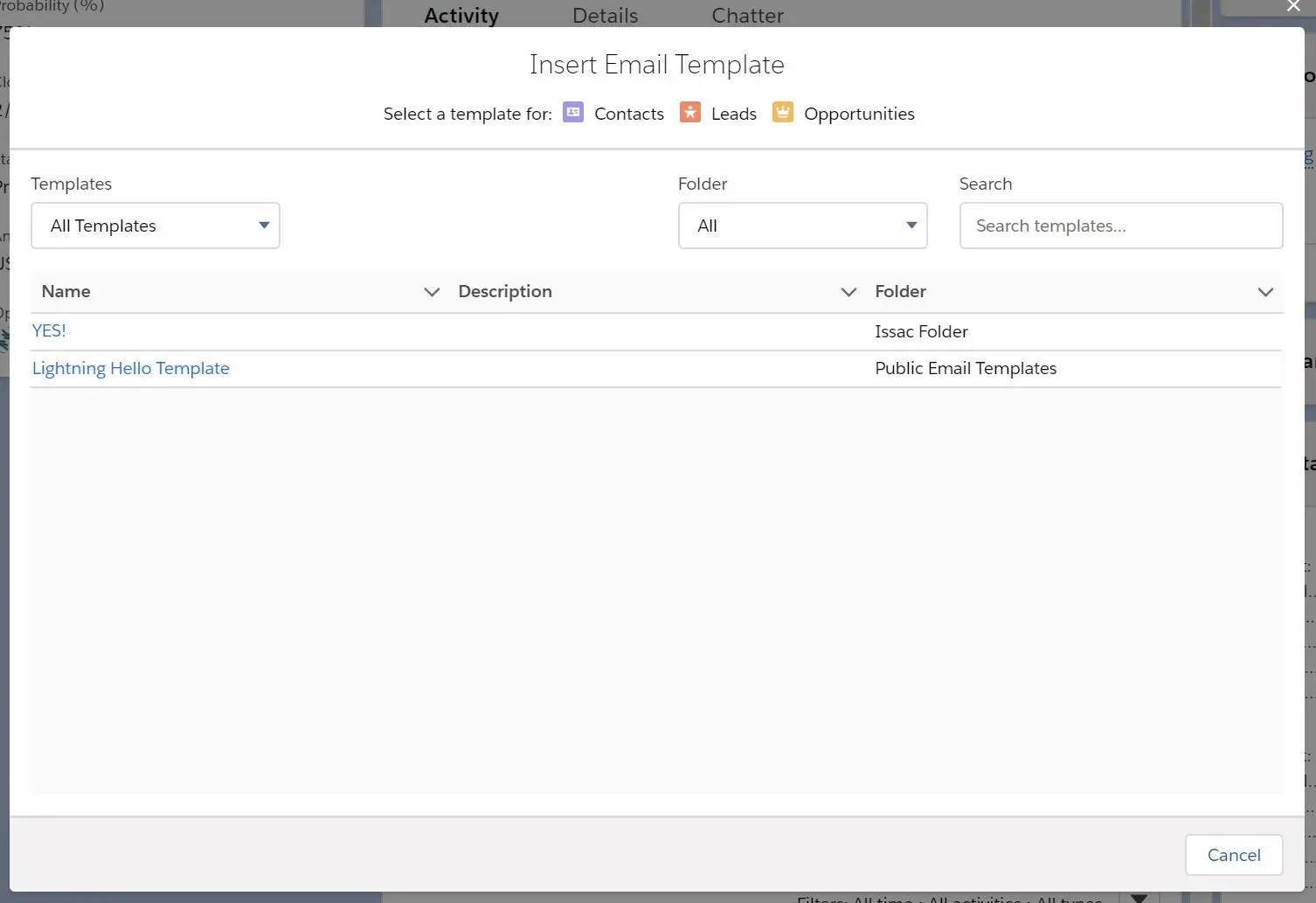The image size is (1316, 903).
Task: Click the Opportunities crown icon
Action: 783,113
